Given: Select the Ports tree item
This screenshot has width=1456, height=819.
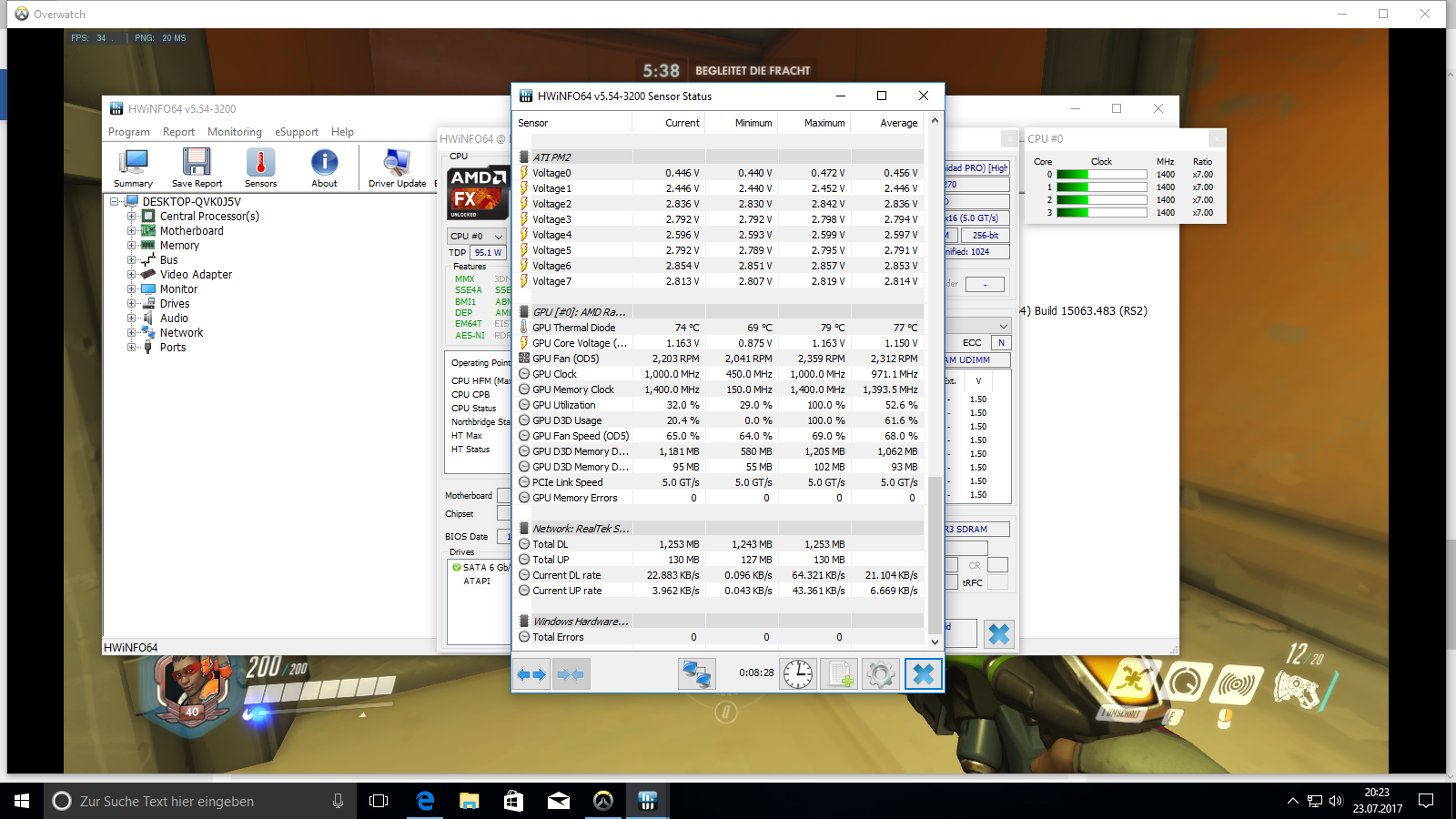Looking at the screenshot, I should pyautogui.click(x=173, y=348).
